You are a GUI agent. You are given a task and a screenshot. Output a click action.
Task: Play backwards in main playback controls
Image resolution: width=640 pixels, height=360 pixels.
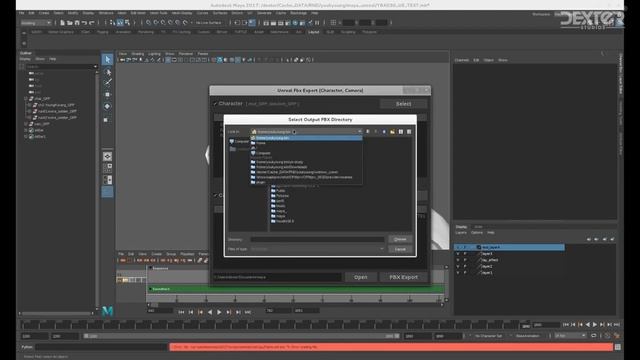(x=588, y=324)
